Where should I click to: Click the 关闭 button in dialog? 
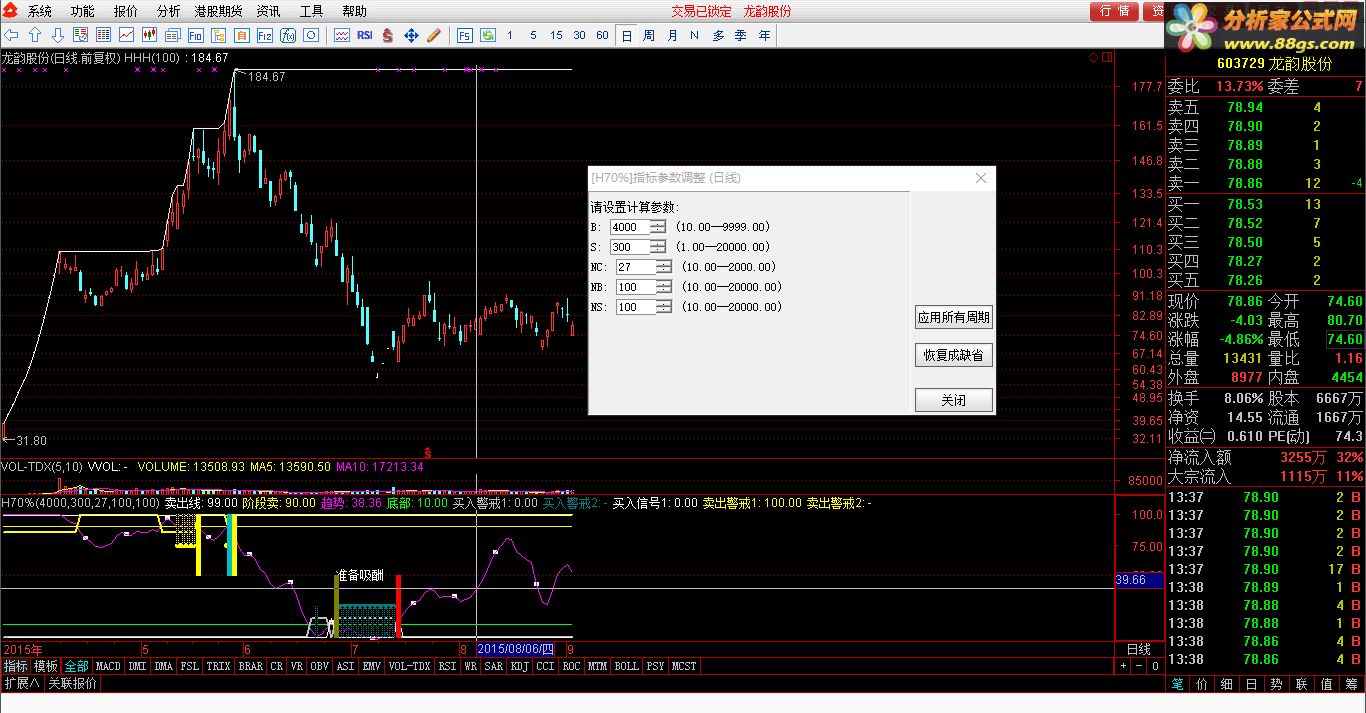click(x=954, y=400)
